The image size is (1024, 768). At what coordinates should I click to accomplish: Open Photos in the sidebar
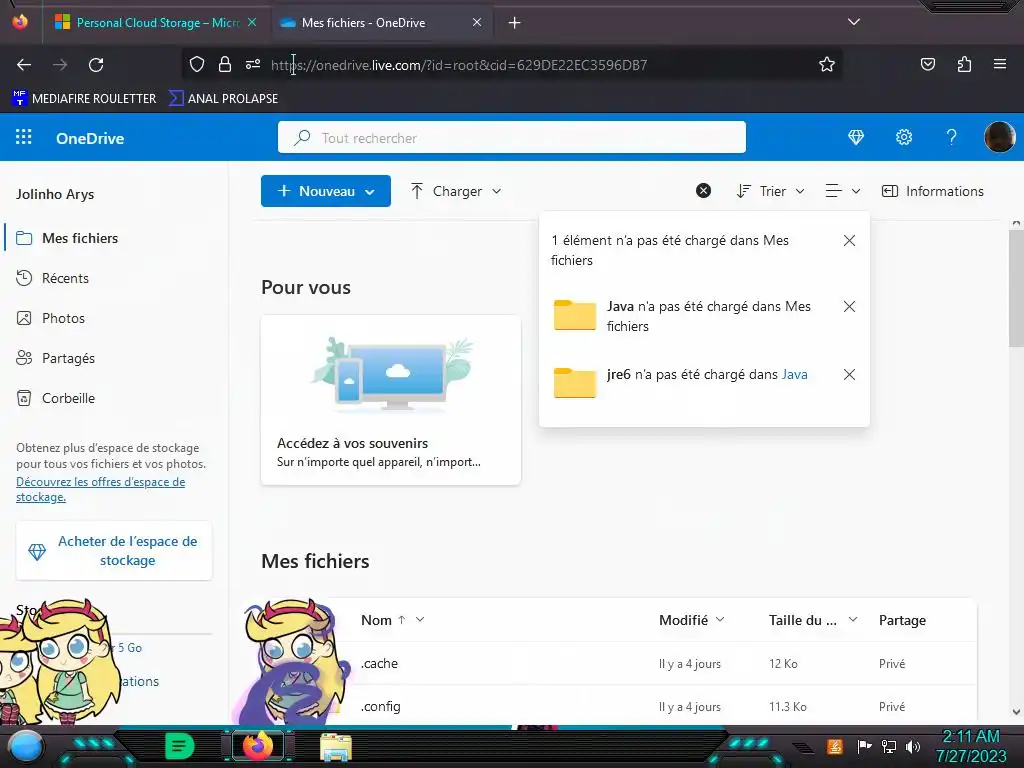(x=114, y=318)
